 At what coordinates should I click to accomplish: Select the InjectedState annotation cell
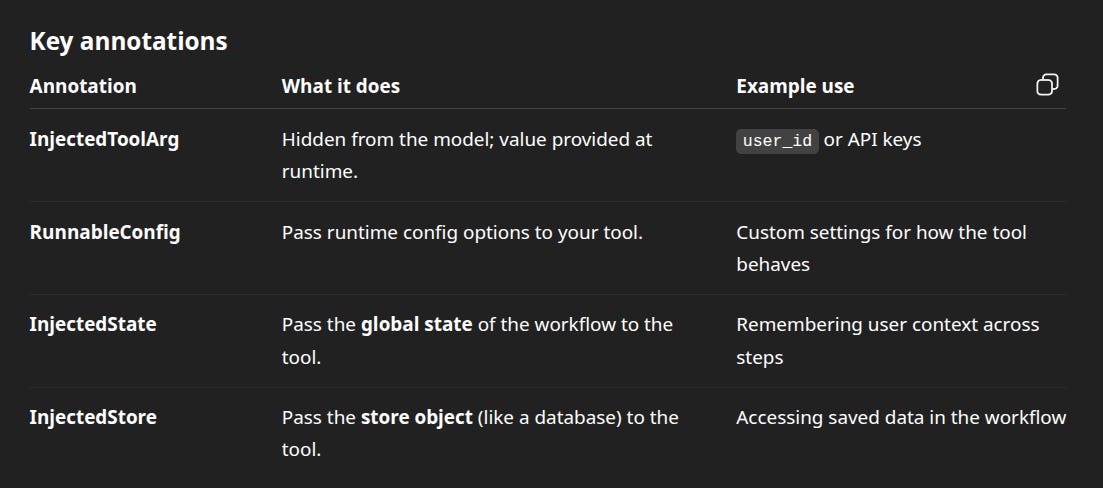tap(93, 325)
